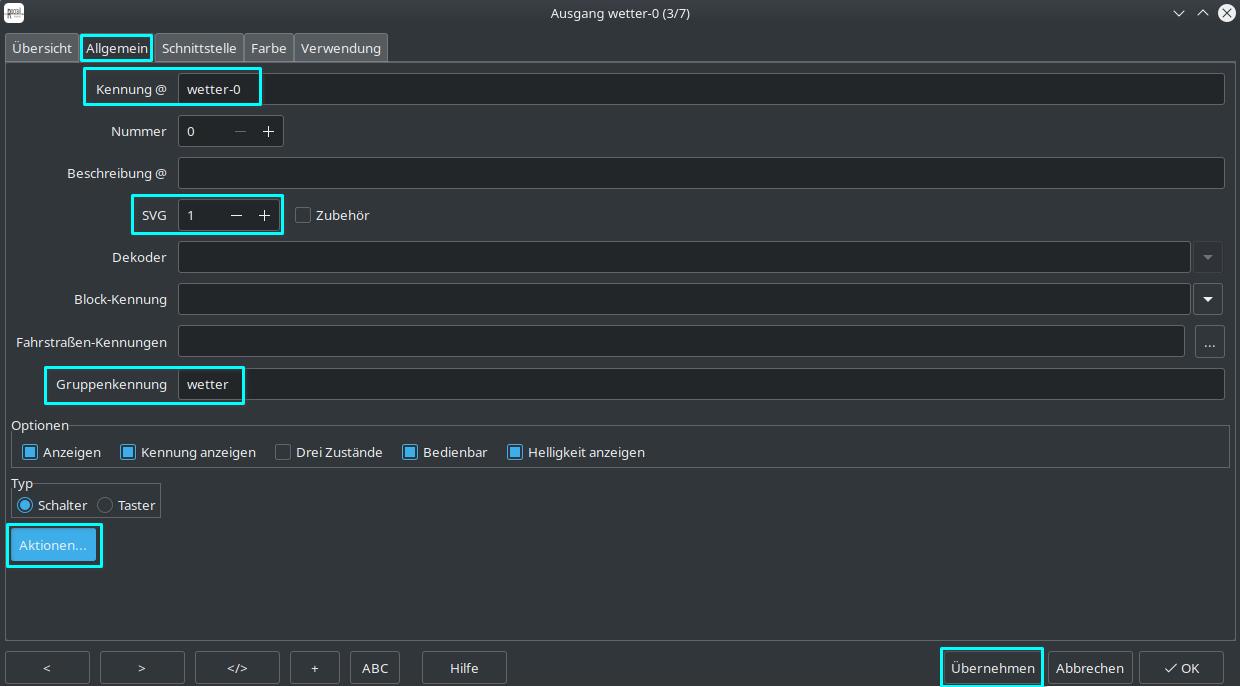1240x687 pixels.
Task: Decrease the SVG value with minus
Action: (236, 215)
